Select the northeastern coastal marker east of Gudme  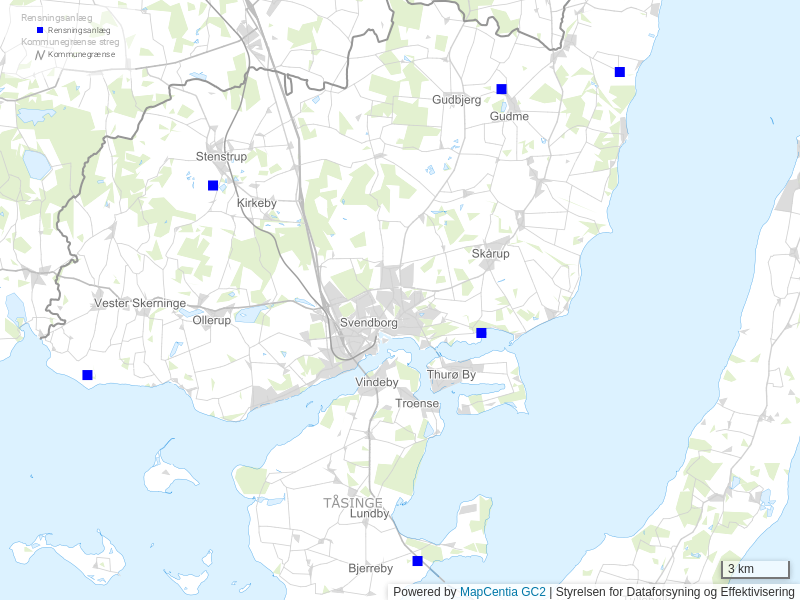[x=619, y=72]
